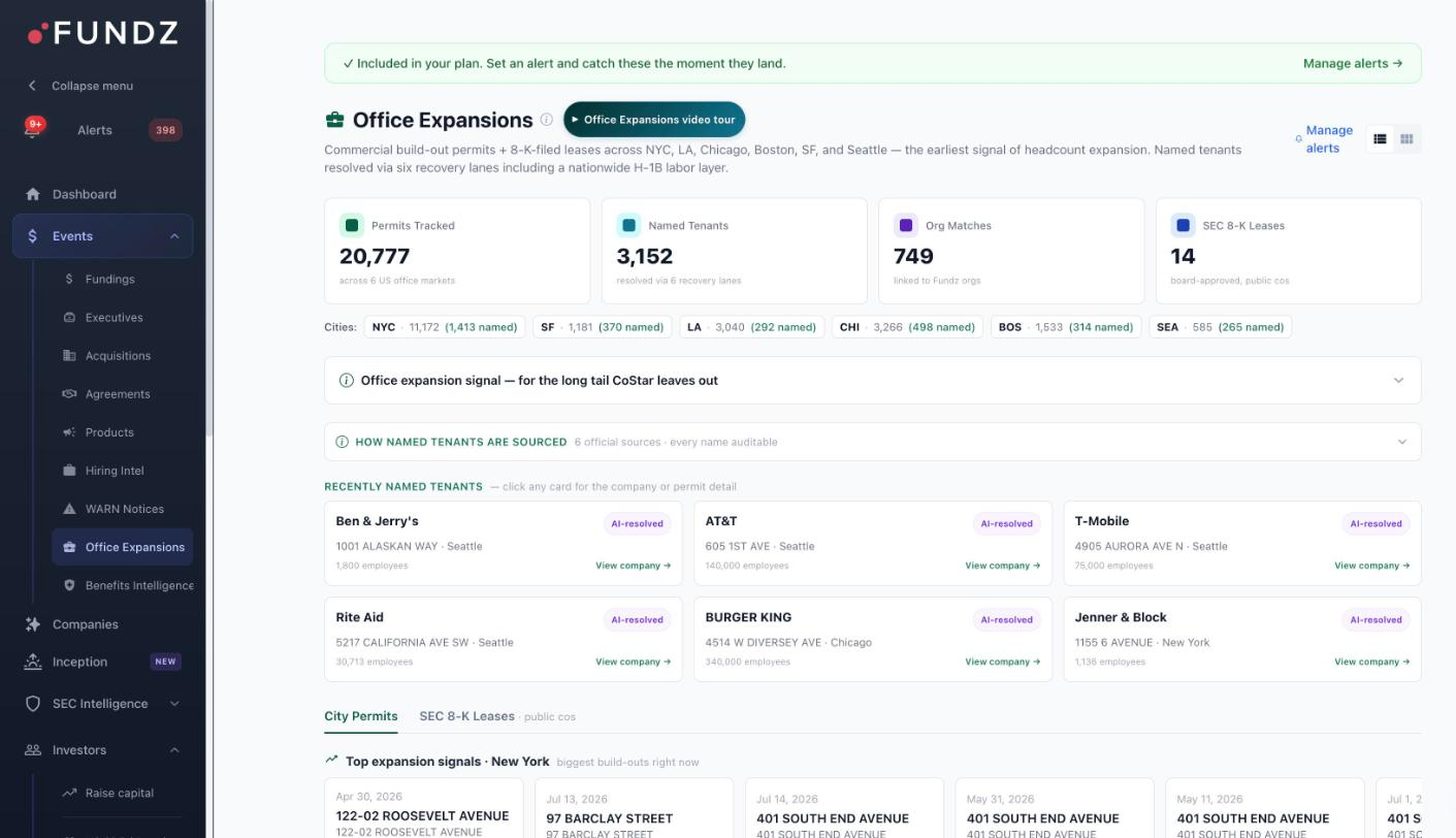Click the 398 alerts count badge

165,130
